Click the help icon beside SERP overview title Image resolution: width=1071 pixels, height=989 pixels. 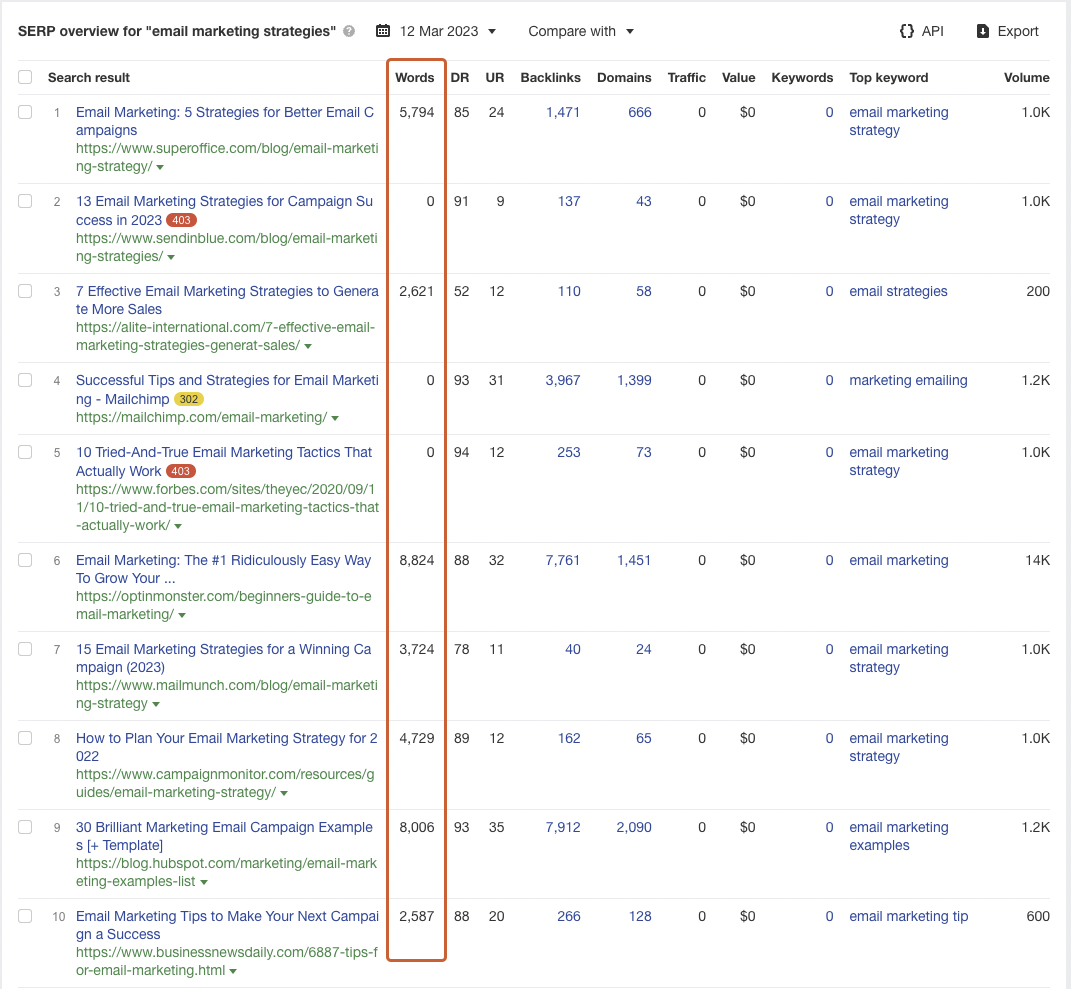(349, 31)
